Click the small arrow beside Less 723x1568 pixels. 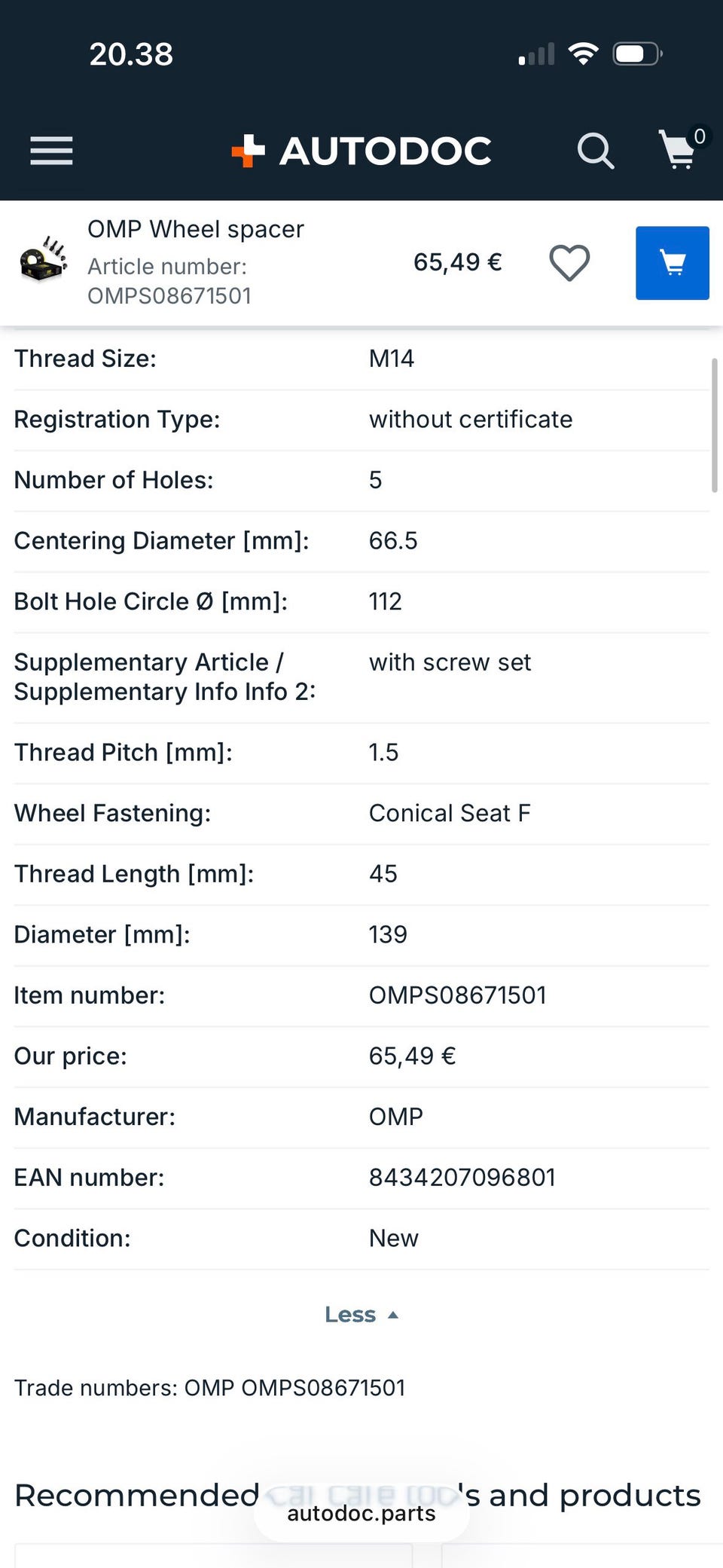coord(392,1315)
